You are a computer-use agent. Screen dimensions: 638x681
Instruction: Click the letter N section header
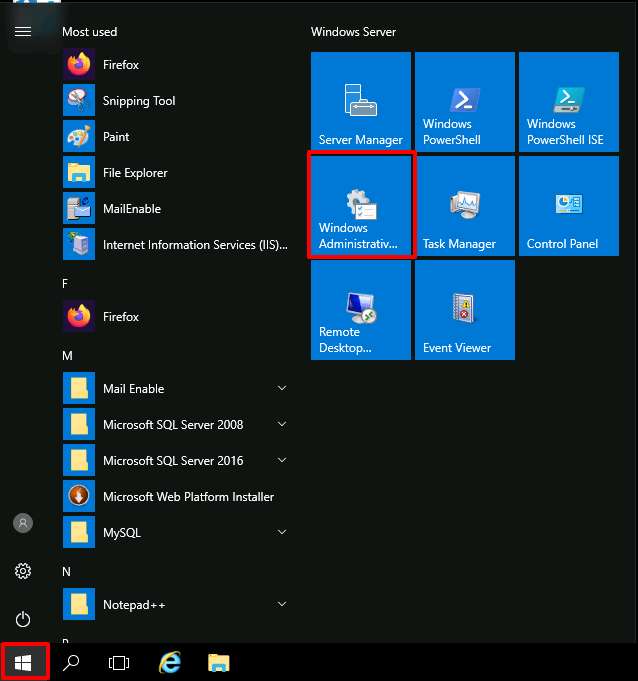66,572
